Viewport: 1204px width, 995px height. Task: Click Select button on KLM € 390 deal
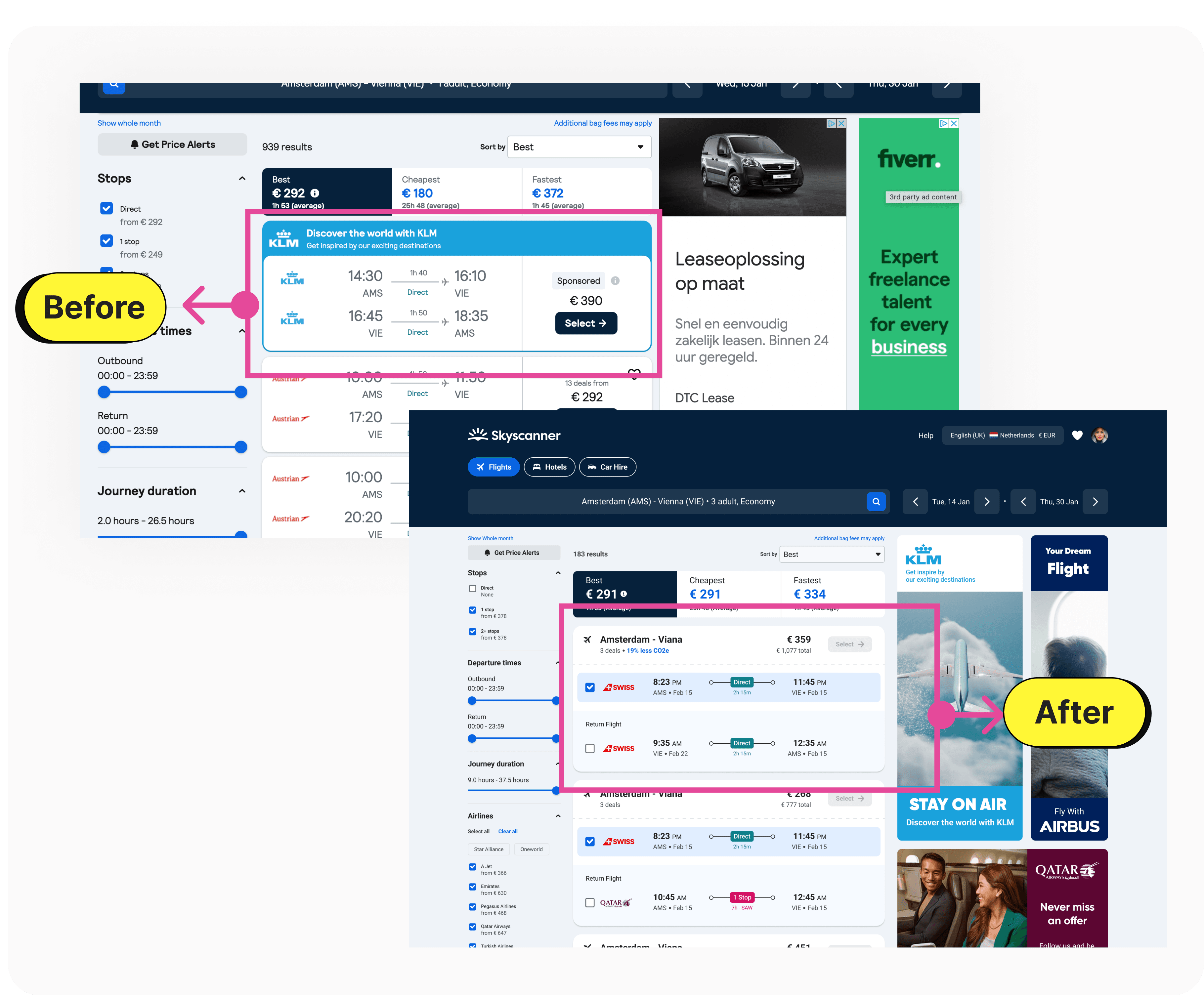click(x=585, y=323)
